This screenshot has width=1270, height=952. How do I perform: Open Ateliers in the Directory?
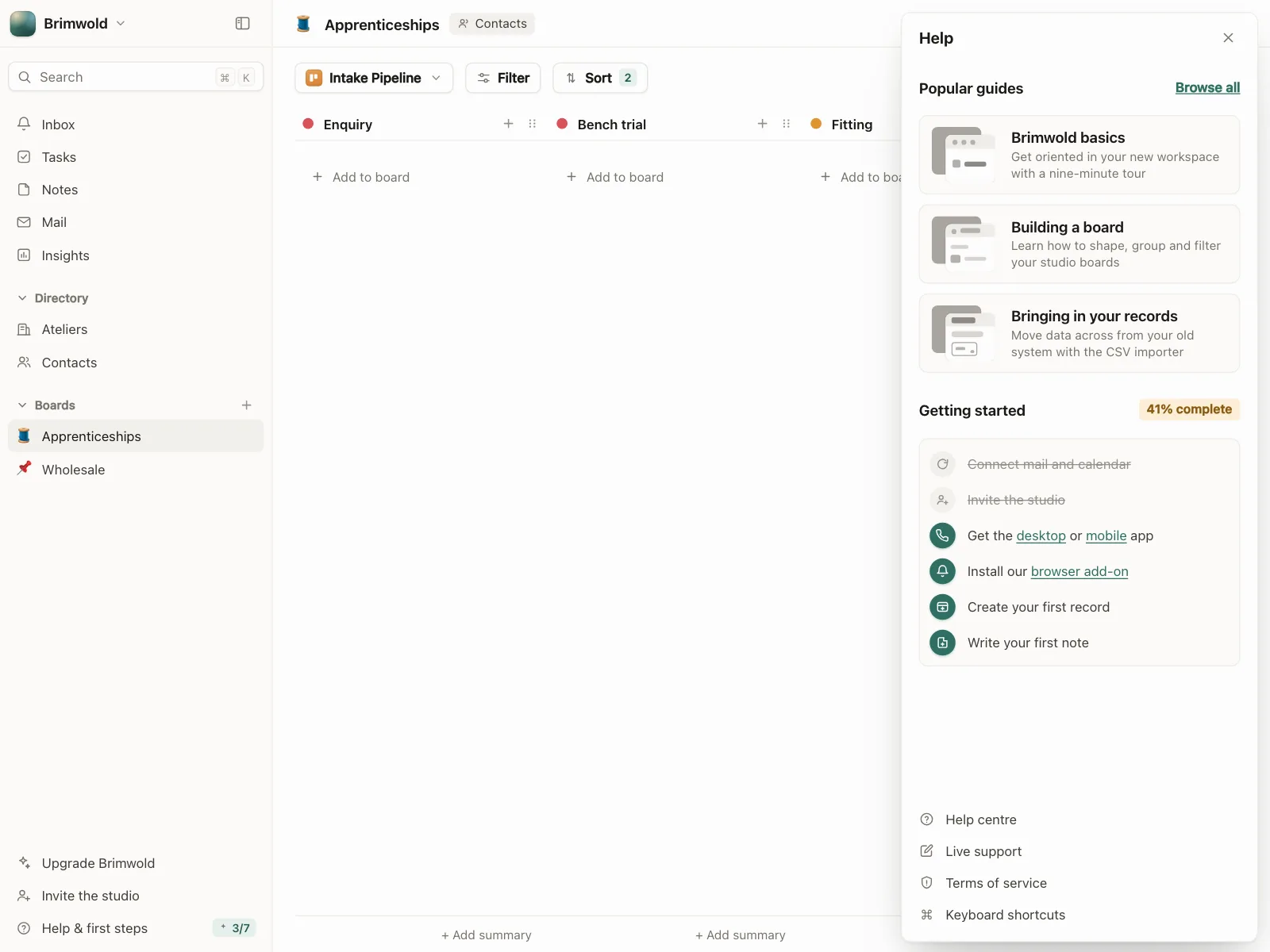[x=136, y=329]
